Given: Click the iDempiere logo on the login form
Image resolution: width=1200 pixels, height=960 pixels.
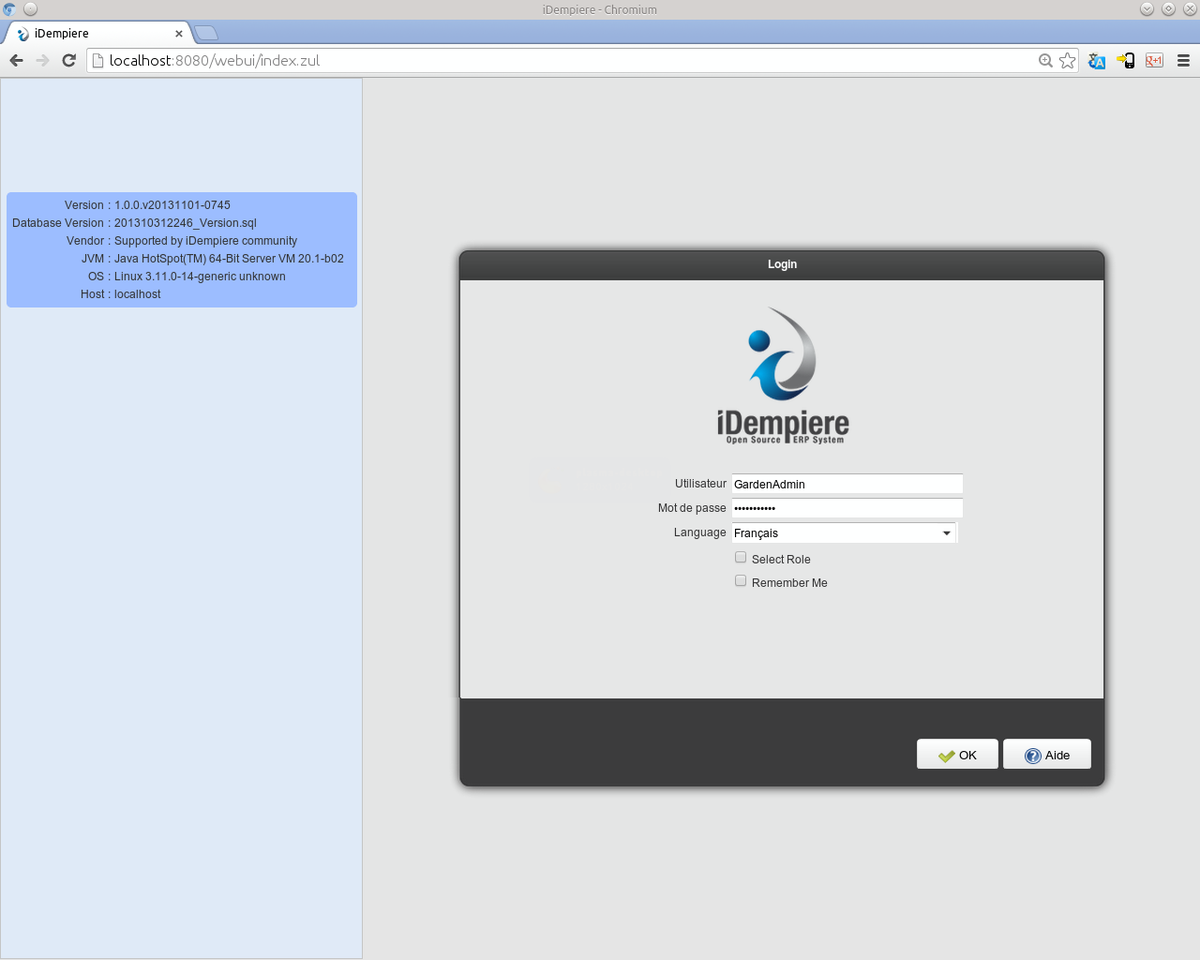Looking at the screenshot, I should [782, 375].
